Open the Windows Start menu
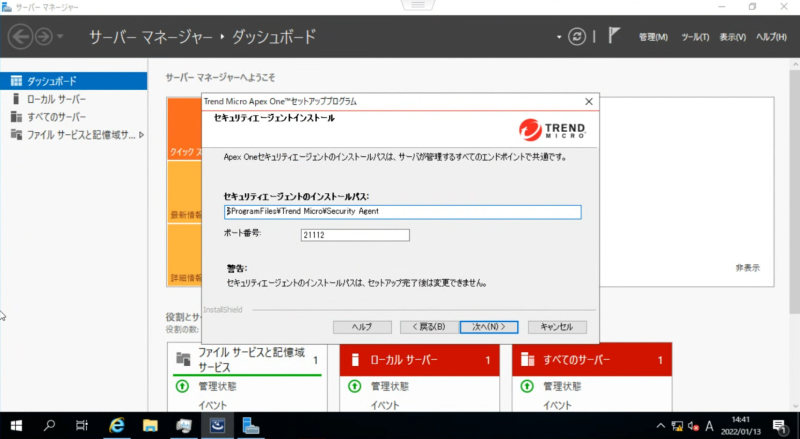Screen dimensions: 800x439 point(16,425)
